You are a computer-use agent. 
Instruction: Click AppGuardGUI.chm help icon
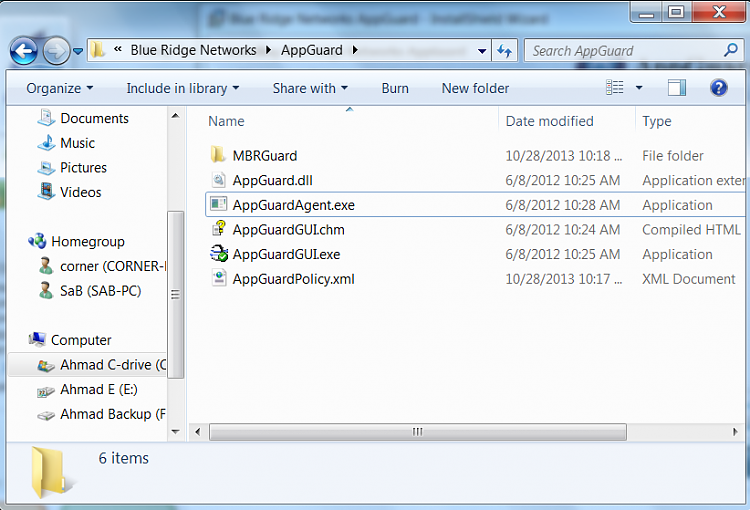coord(219,228)
